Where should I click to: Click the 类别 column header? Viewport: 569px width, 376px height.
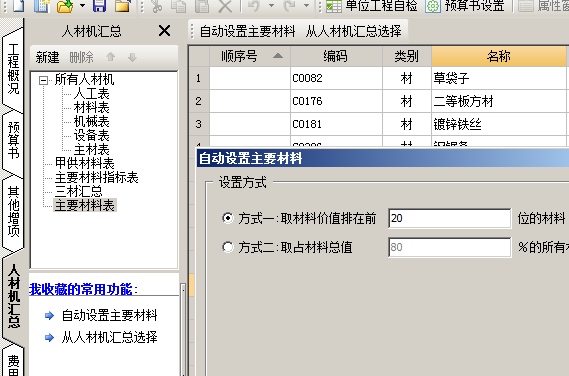pyautogui.click(x=407, y=56)
